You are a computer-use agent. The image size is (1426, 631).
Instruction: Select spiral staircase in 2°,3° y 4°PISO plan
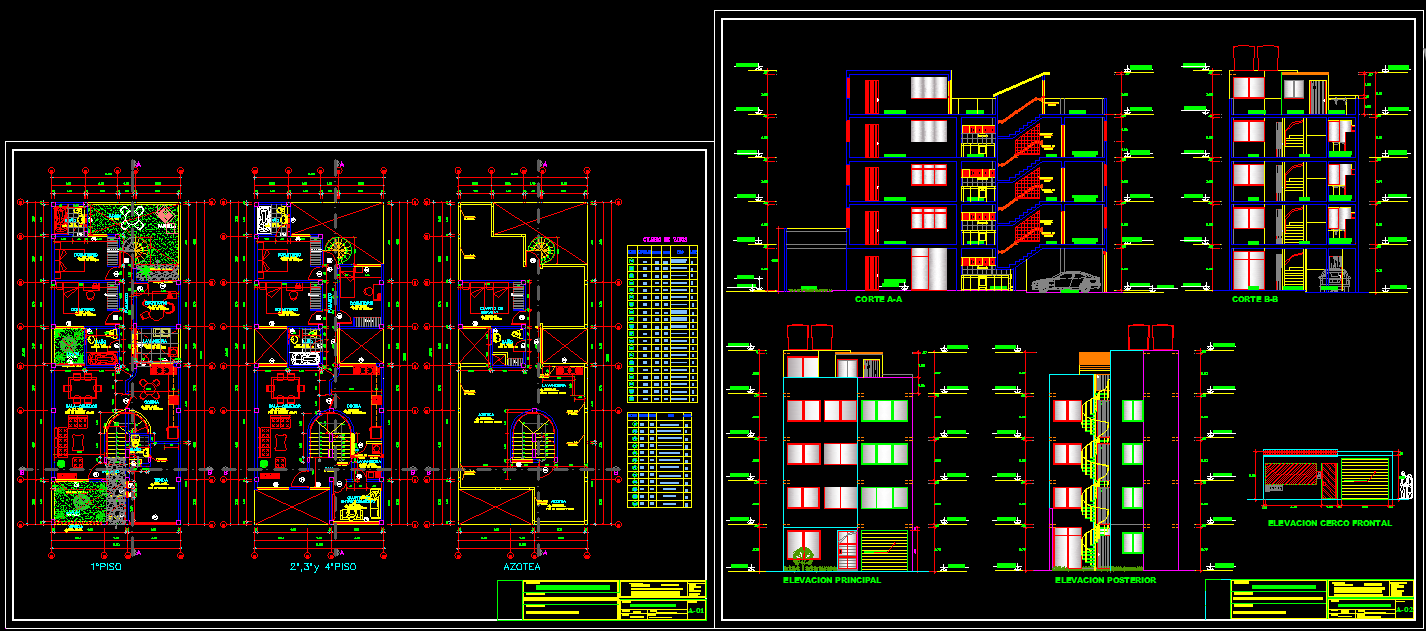click(x=339, y=250)
